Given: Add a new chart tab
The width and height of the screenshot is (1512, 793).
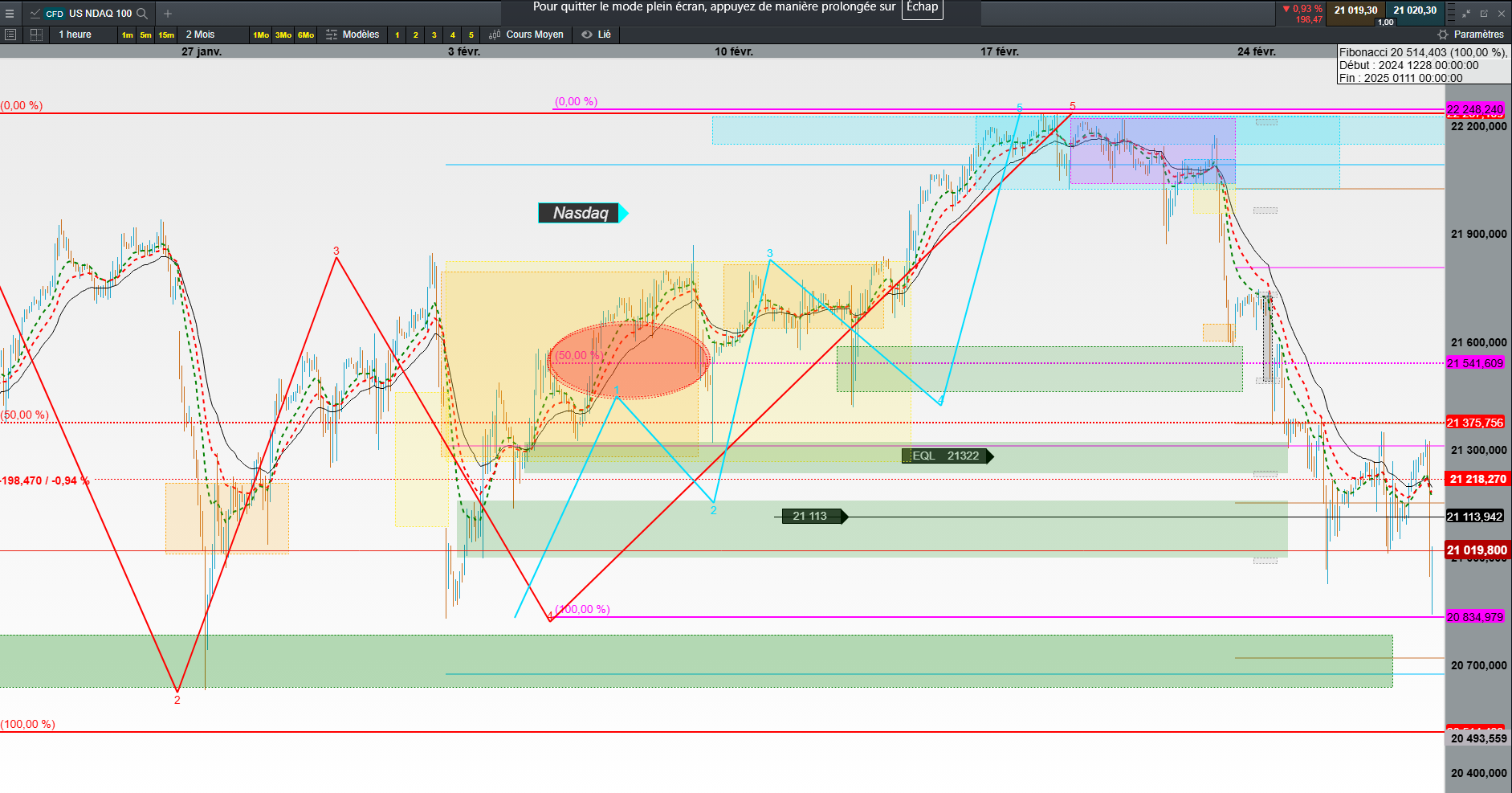Looking at the screenshot, I should (x=168, y=14).
